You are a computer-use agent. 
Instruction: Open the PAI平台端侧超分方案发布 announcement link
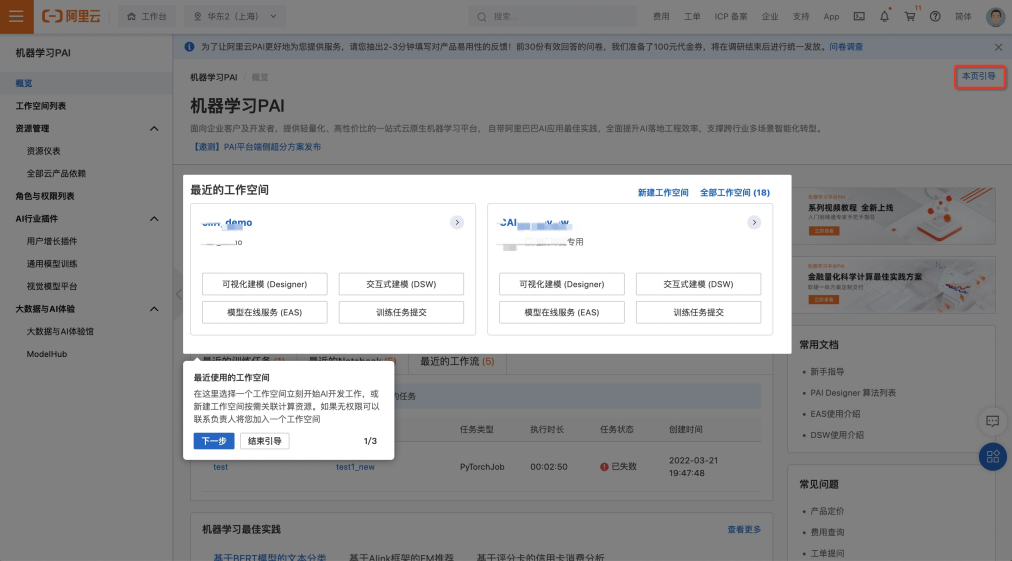(x=256, y=147)
